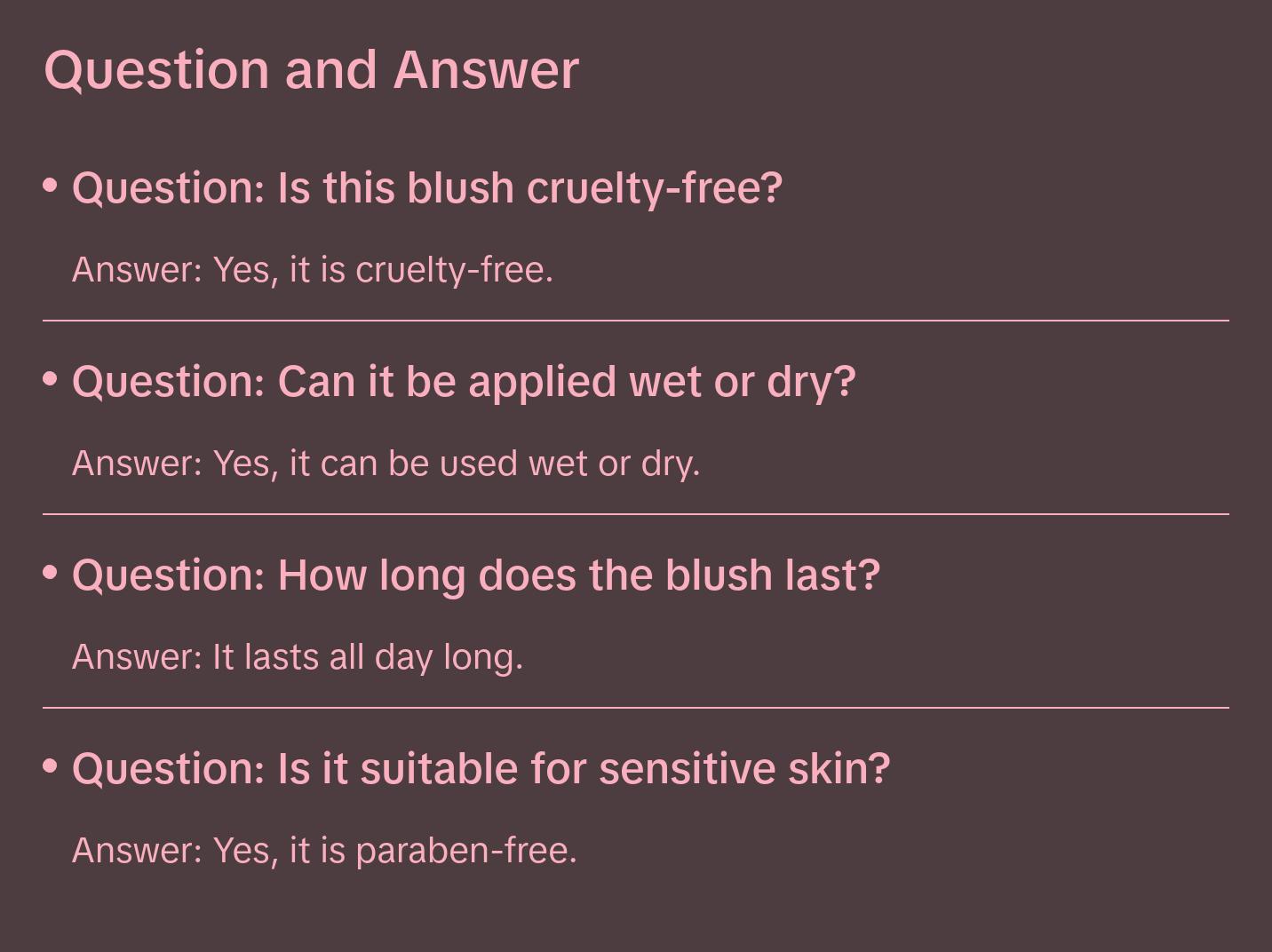The image size is (1272, 952).
Task: Click the bullet next to the blush duration question
Action: 51,573
